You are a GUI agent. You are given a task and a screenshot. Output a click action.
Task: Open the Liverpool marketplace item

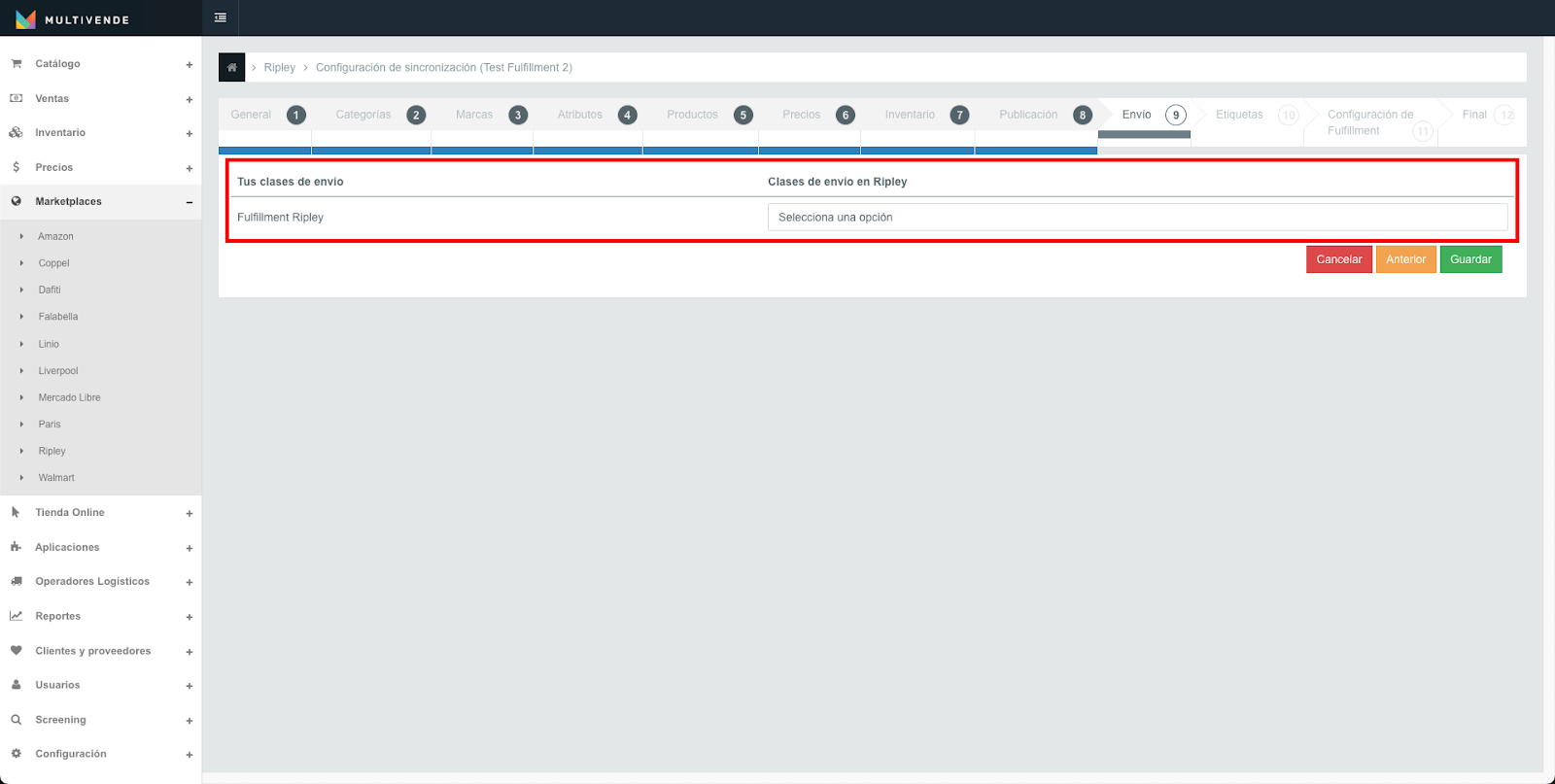pos(58,371)
